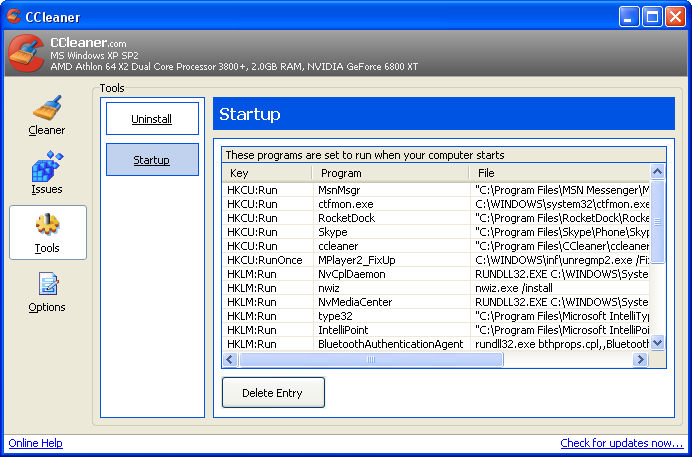Maximize the CCleaner window
Image resolution: width=692 pixels, height=457 pixels.
tap(652, 17)
